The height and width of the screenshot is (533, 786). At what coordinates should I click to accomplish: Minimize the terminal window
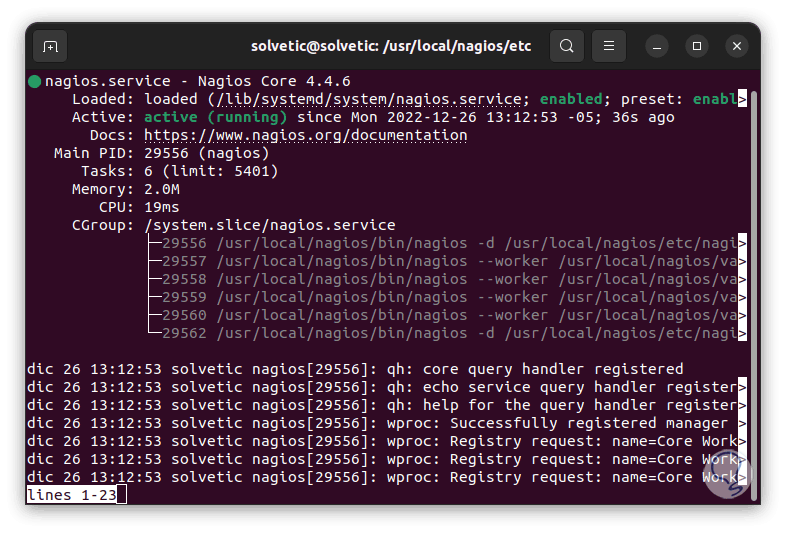point(657,47)
